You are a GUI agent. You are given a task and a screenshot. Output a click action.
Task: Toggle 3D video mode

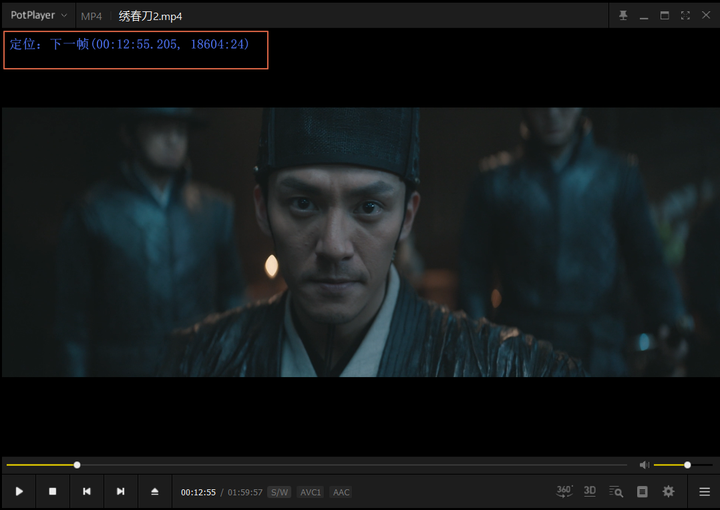pyautogui.click(x=590, y=491)
